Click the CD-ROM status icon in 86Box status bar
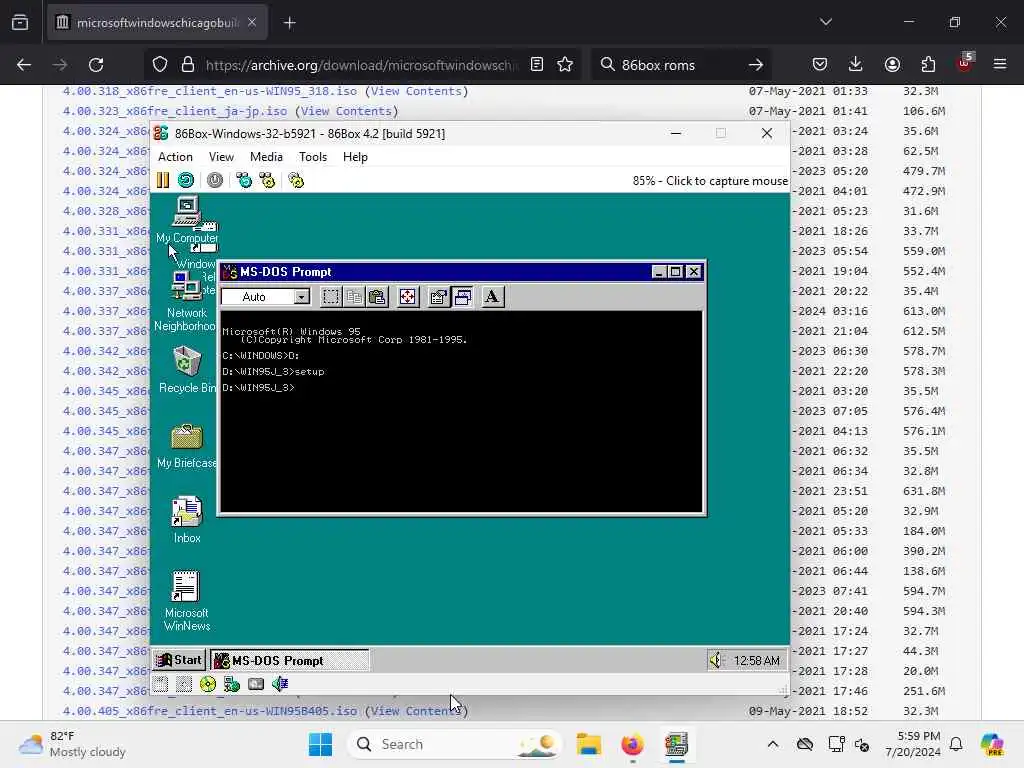This screenshot has width=1024, height=768. [x=208, y=684]
